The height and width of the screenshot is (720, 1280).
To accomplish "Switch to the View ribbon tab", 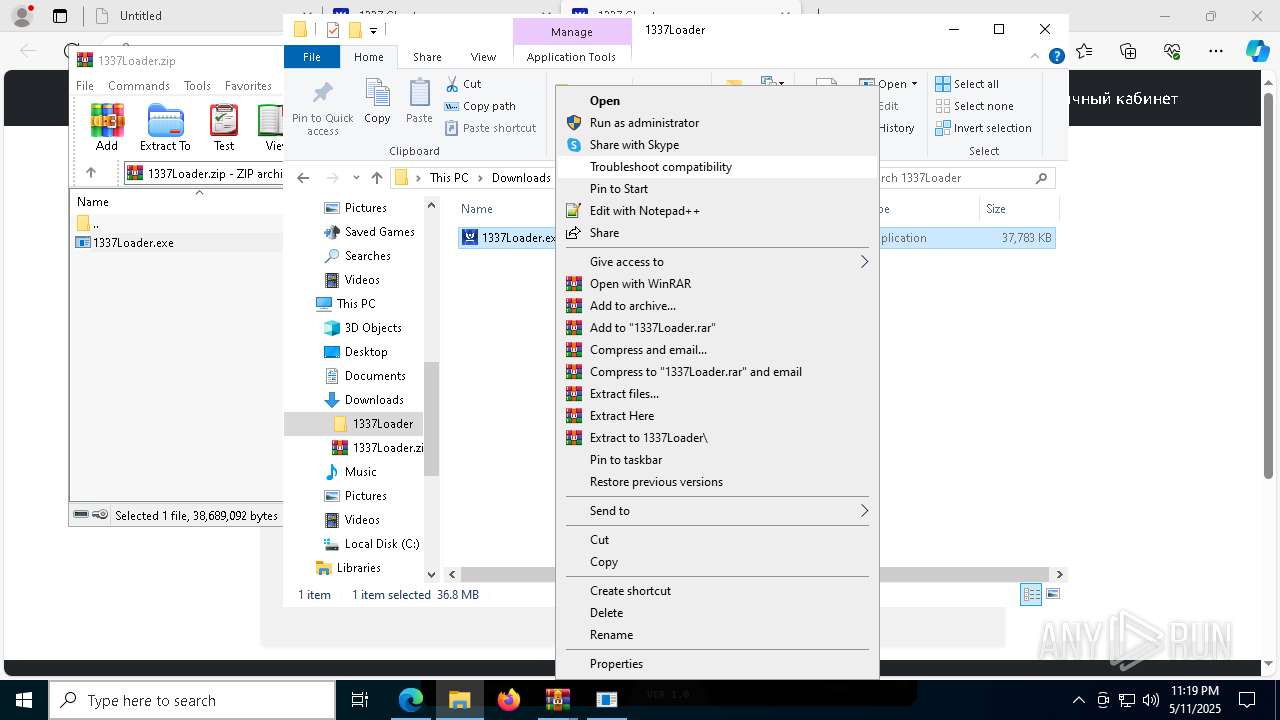I will 483,57.
